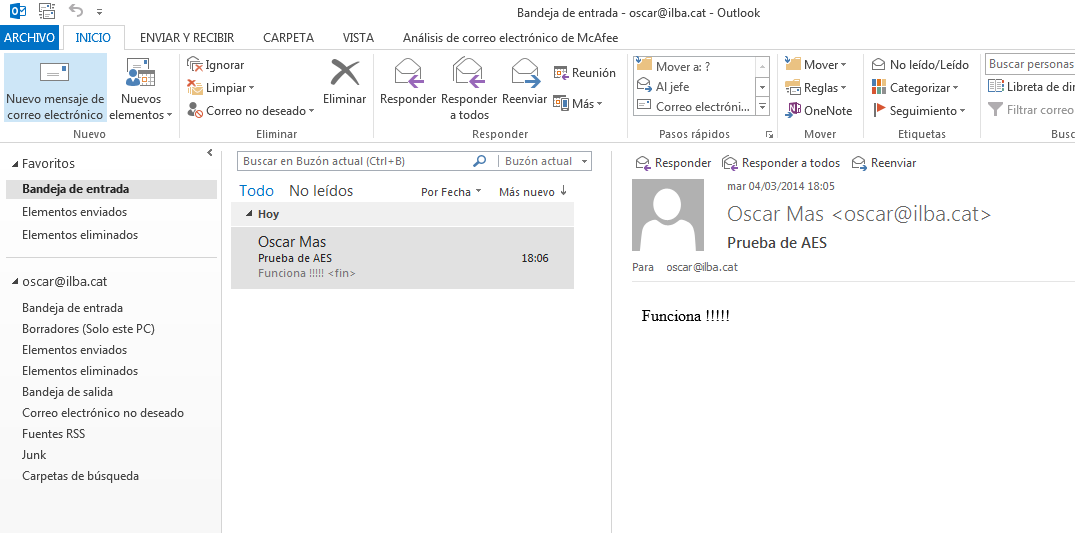Click the Filtrar correo icon
The height and width of the screenshot is (533, 1075).
(995, 109)
